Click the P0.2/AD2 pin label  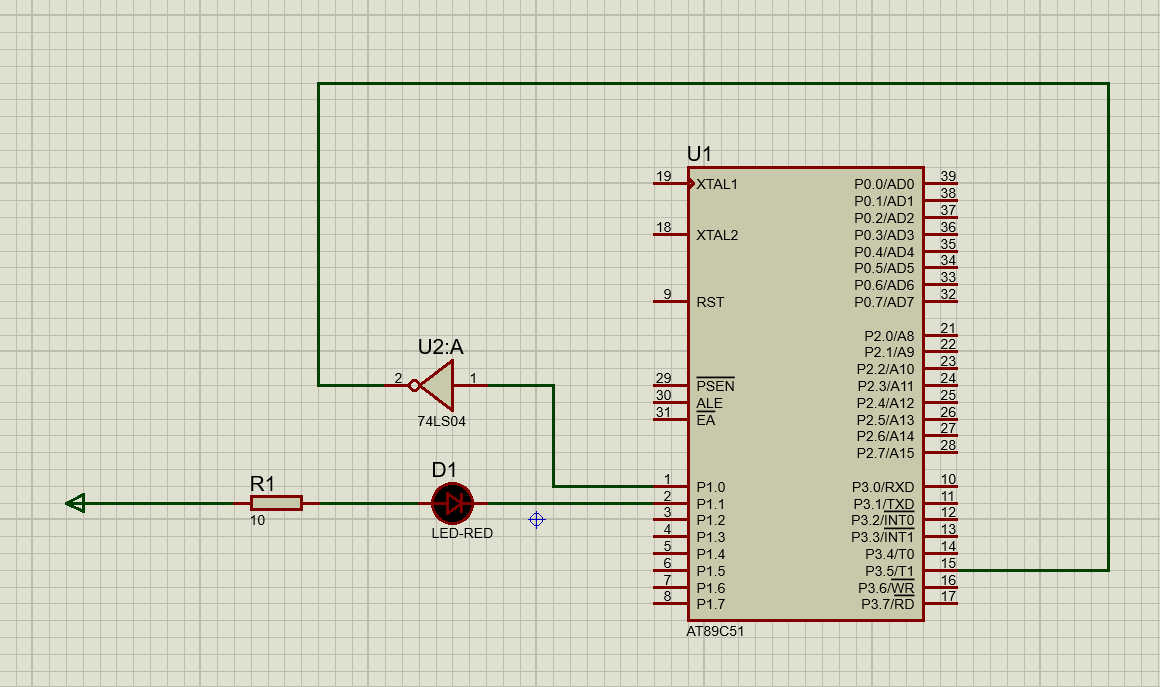click(884, 218)
